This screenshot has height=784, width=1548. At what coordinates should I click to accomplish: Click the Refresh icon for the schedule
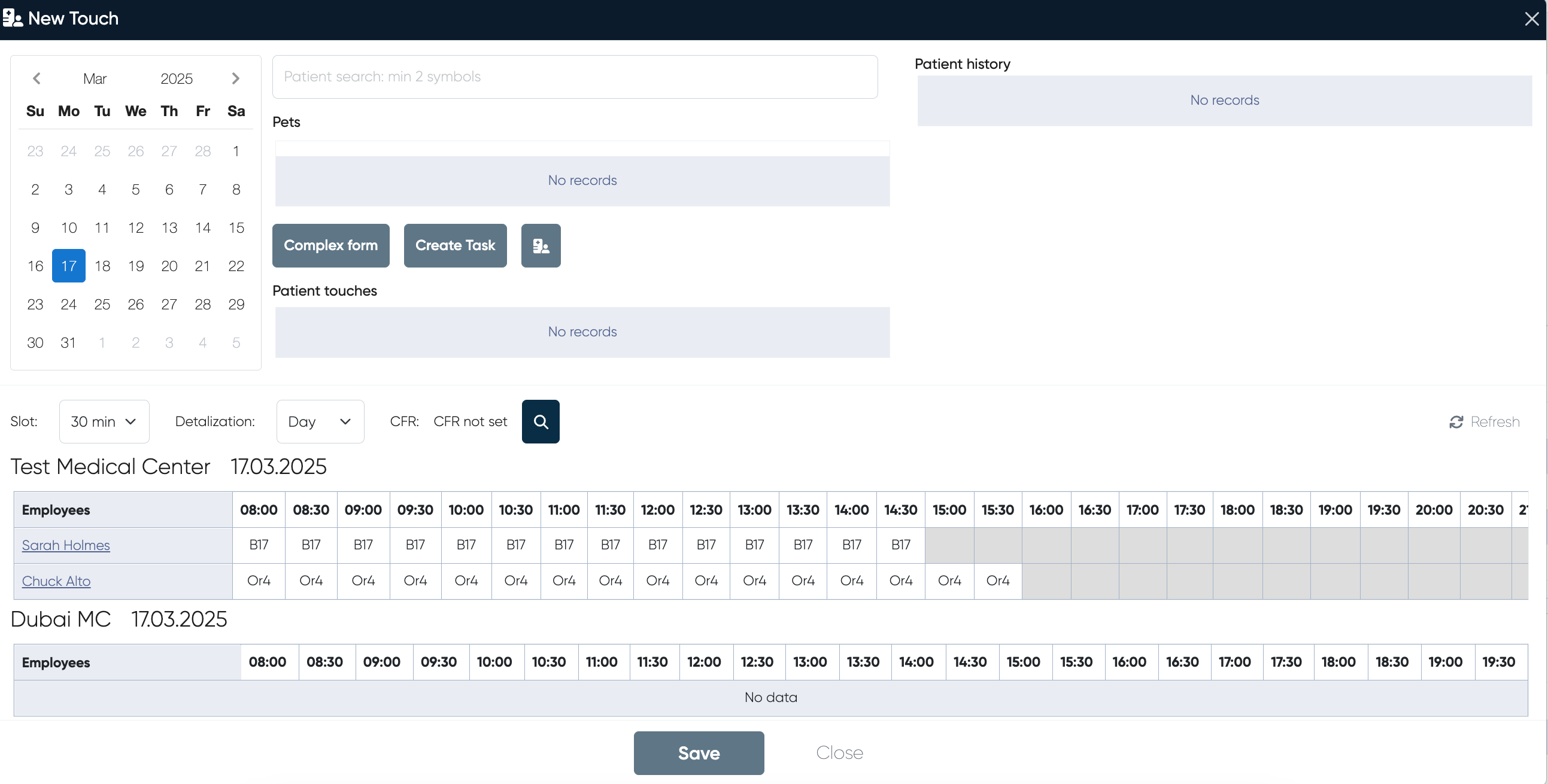pos(1455,423)
